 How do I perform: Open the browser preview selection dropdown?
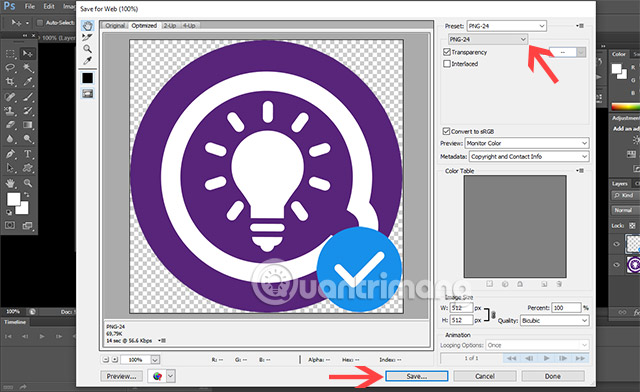click(171, 376)
